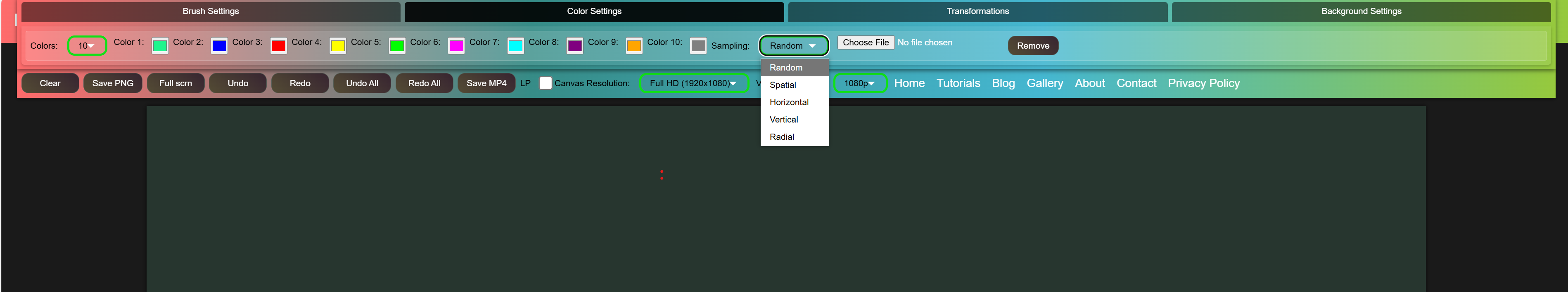Open the Transformations tab
Viewport: 1568px width, 292px height.
point(977,12)
